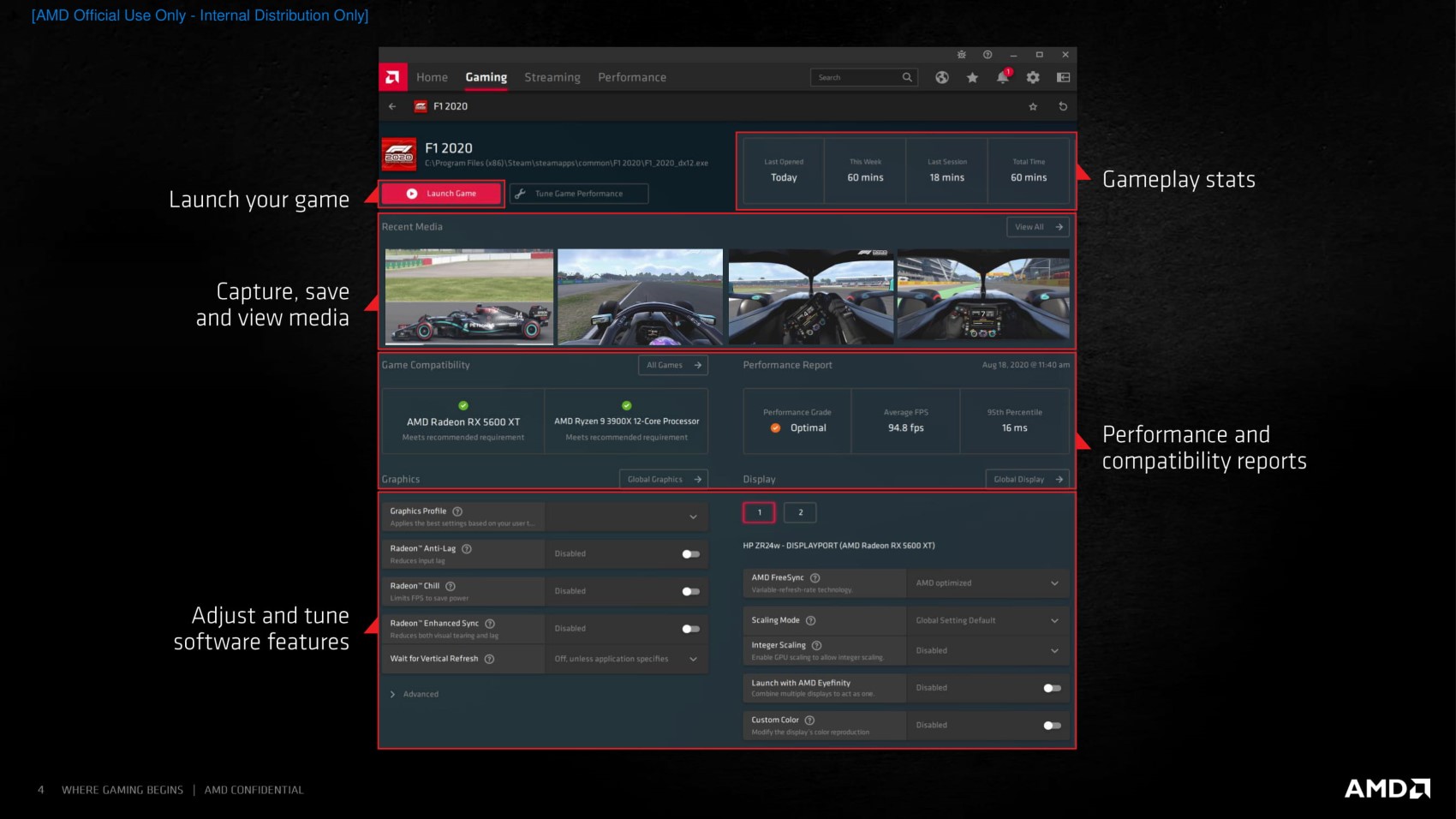This screenshot has width=1456, height=819.
Task: Open favorites star icon in top bar
Action: point(972,77)
